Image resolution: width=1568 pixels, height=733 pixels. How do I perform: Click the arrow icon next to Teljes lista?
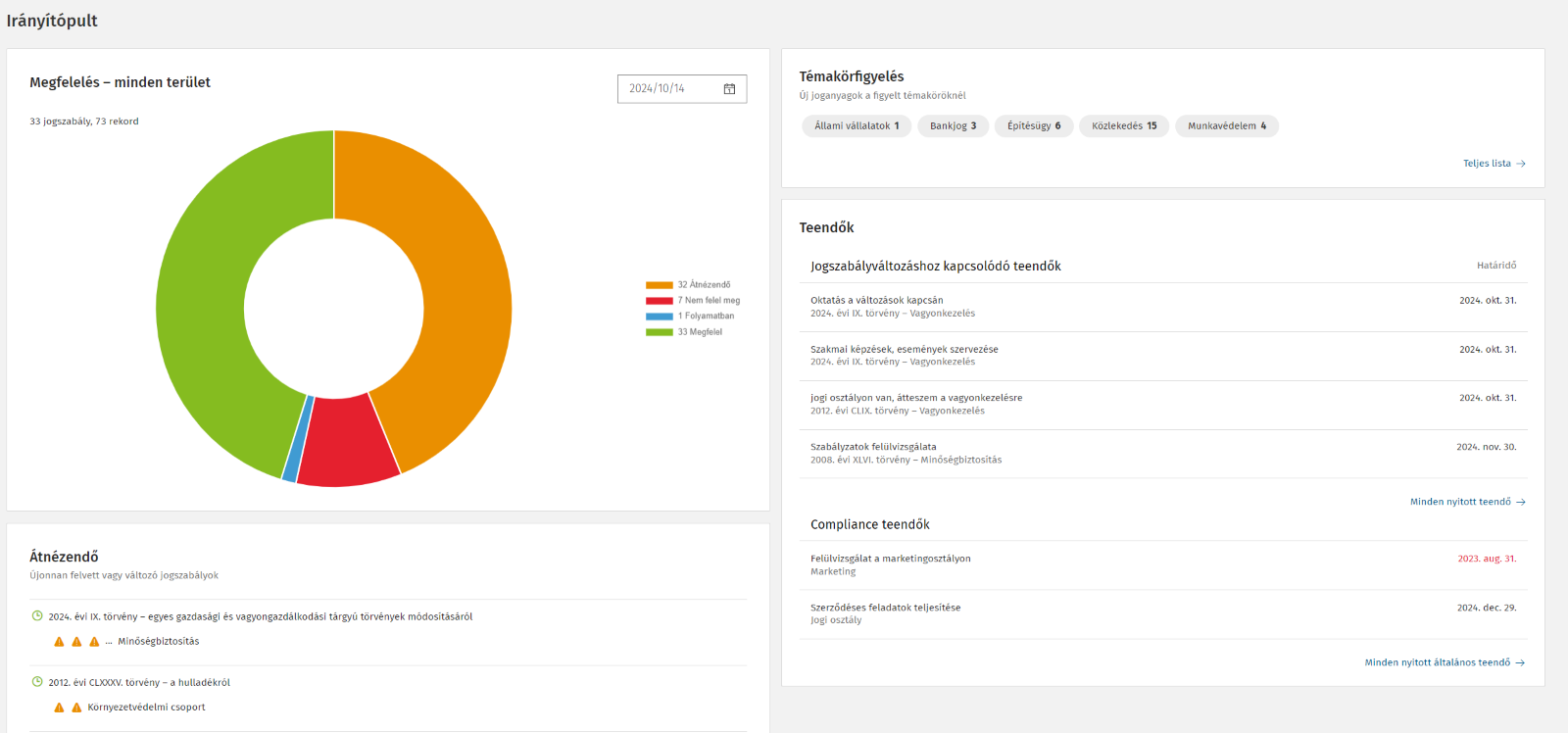coord(1521,164)
